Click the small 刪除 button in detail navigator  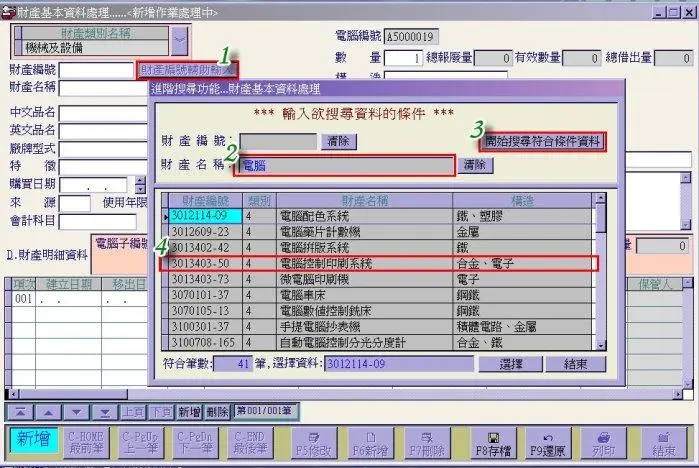[x=218, y=412]
